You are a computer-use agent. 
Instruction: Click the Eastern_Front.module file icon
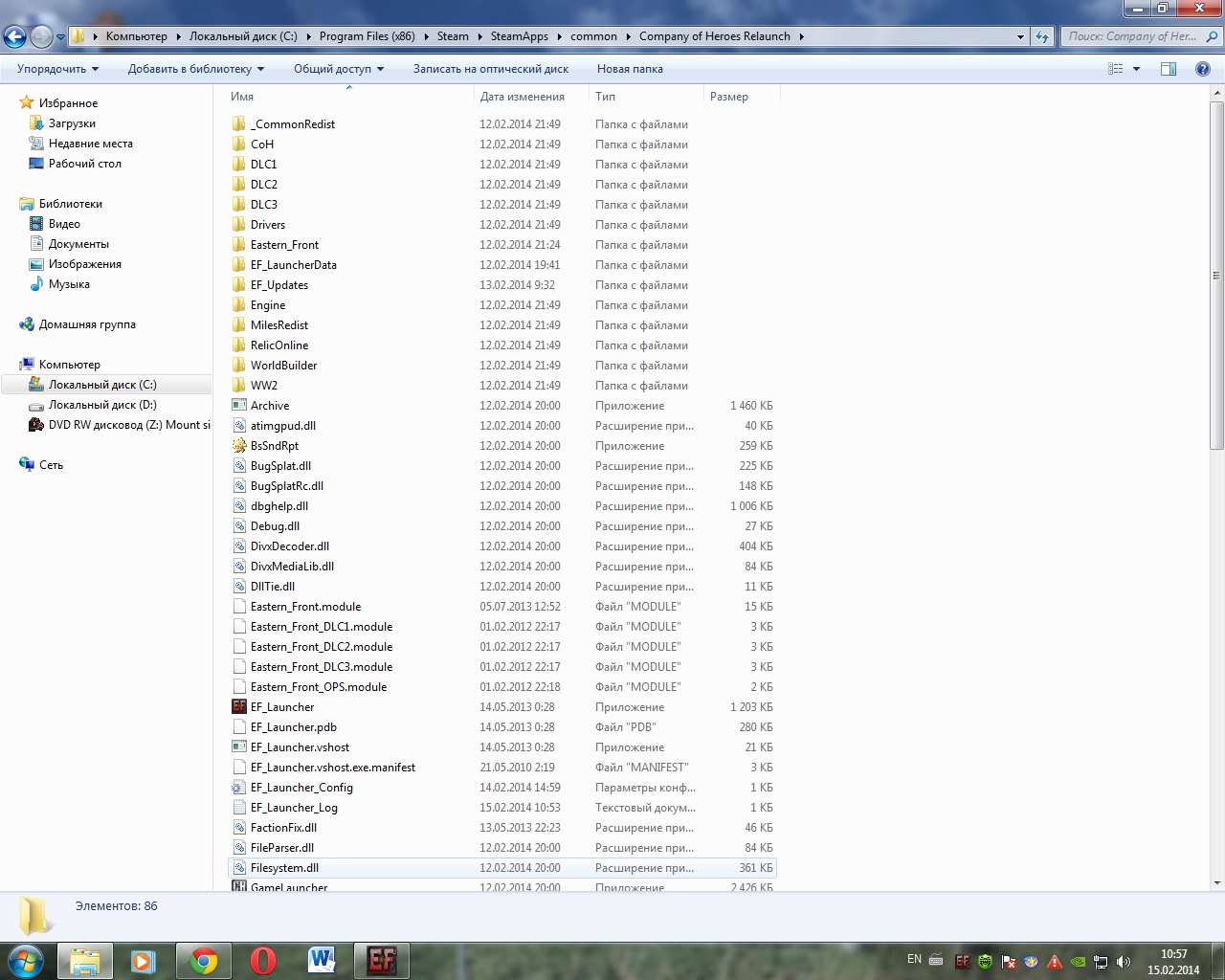(239, 607)
